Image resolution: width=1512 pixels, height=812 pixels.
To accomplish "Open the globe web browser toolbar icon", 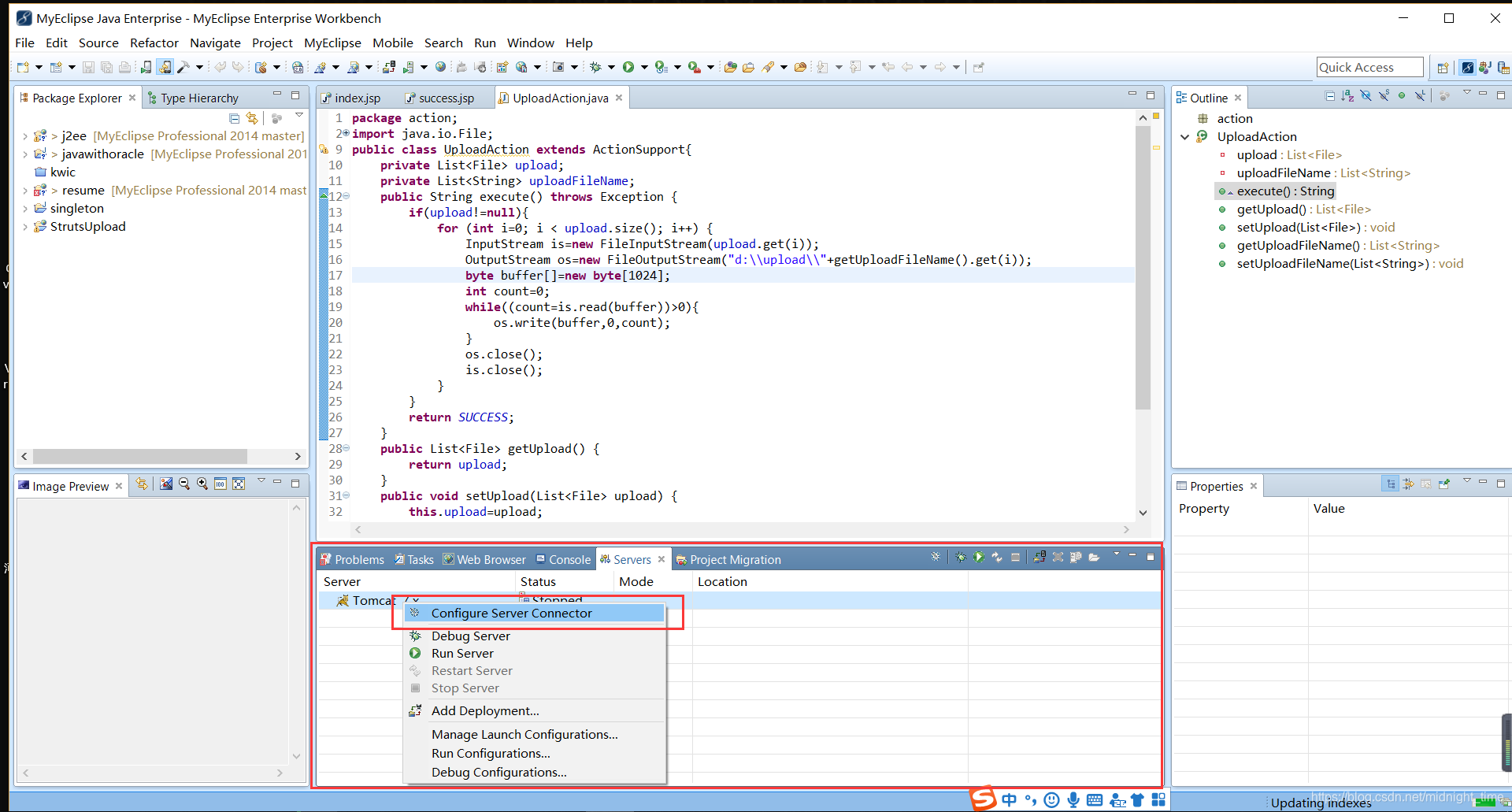I will (440, 67).
